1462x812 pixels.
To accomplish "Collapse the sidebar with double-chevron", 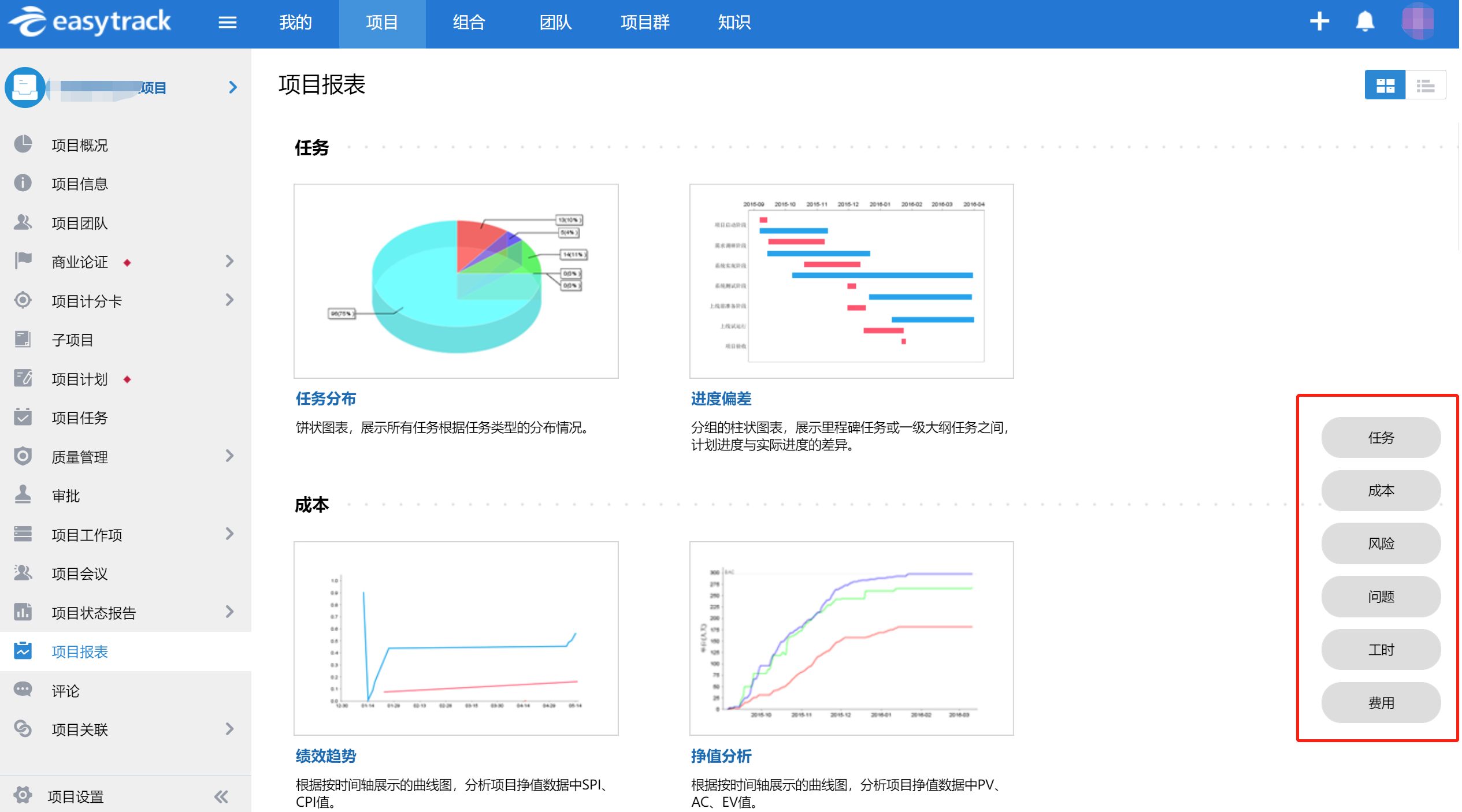I will tap(221, 796).
